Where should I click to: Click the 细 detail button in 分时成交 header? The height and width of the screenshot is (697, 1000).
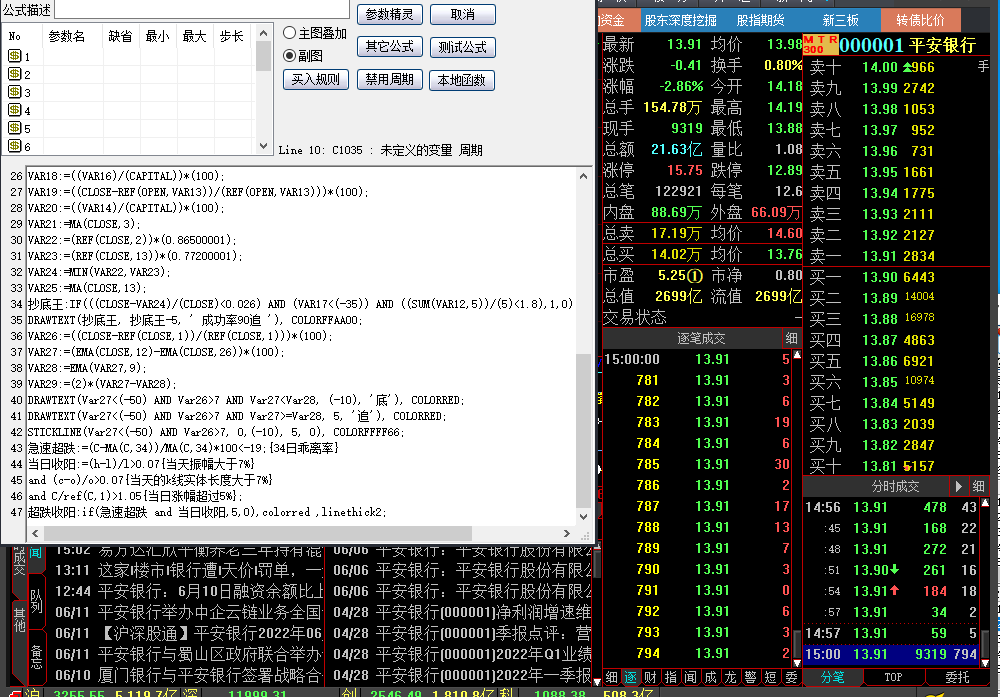pyautogui.click(x=978, y=487)
